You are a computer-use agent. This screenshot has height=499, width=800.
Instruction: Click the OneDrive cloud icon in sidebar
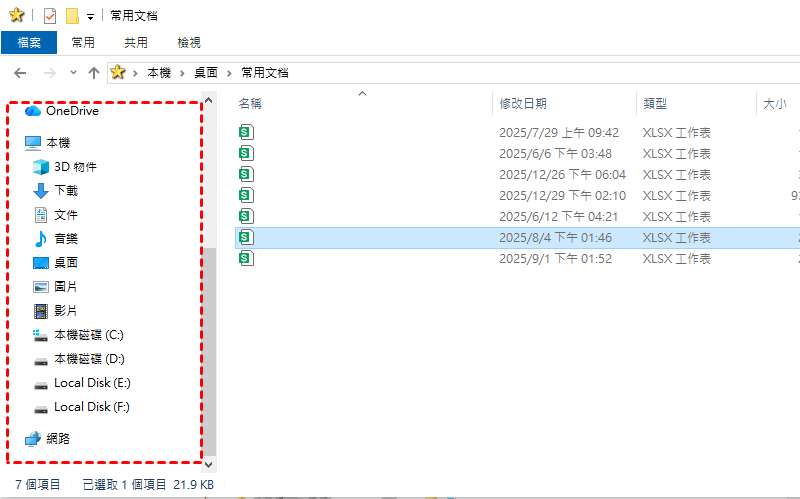(x=33, y=111)
